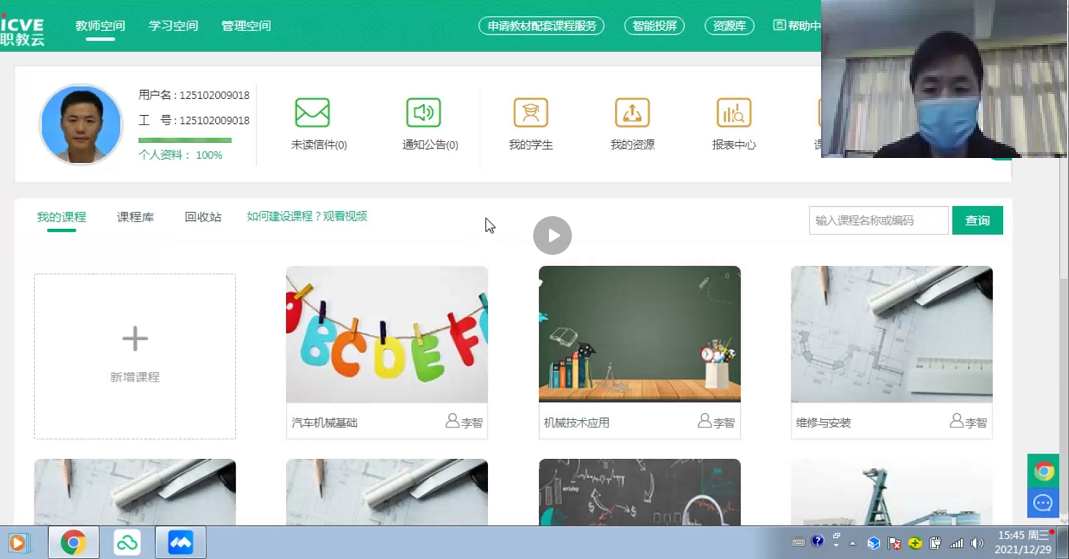The height and width of the screenshot is (559, 1069).
Task: Click the 新增课程 add course card
Action: [135, 356]
